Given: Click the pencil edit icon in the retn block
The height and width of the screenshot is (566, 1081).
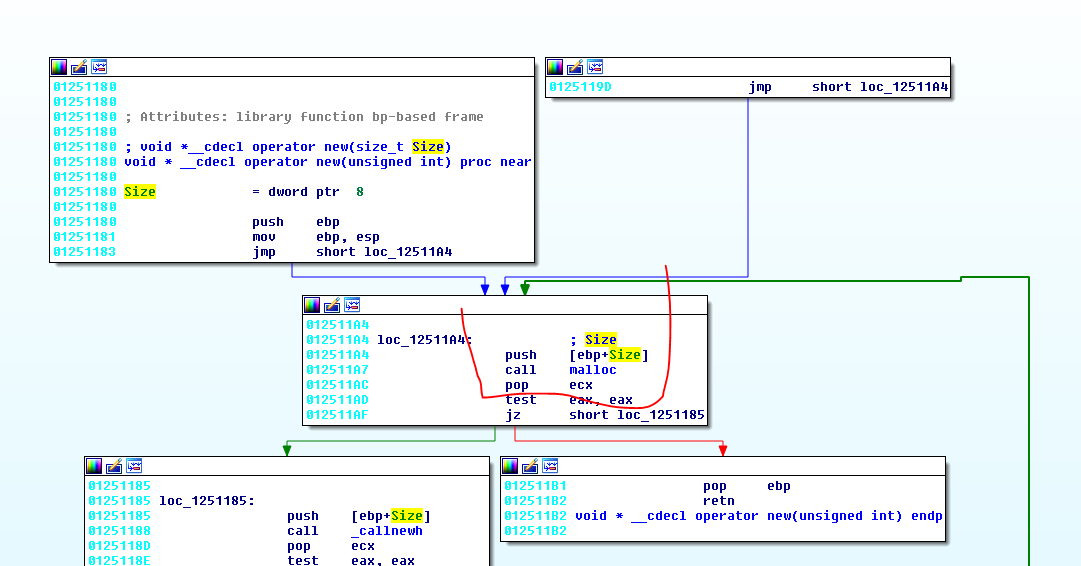Looking at the screenshot, I should click(x=530, y=466).
